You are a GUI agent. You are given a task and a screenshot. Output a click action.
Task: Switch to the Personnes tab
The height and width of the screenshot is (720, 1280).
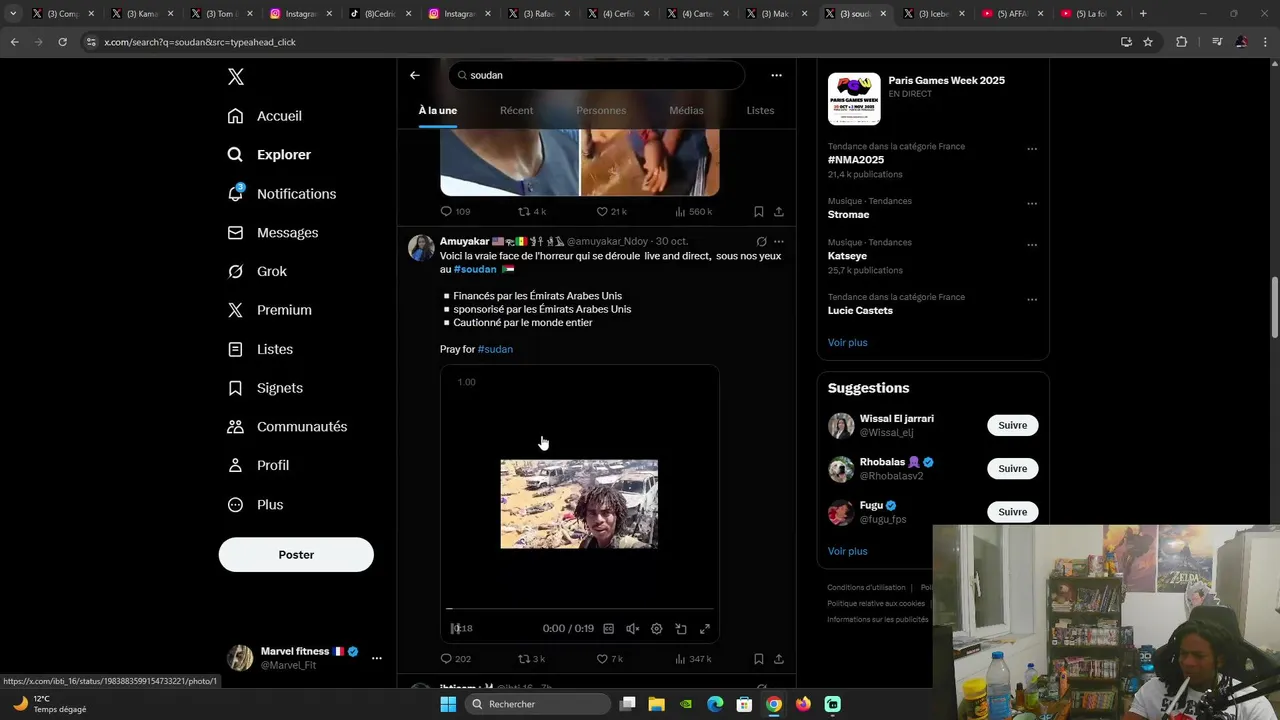click(601, 110)
